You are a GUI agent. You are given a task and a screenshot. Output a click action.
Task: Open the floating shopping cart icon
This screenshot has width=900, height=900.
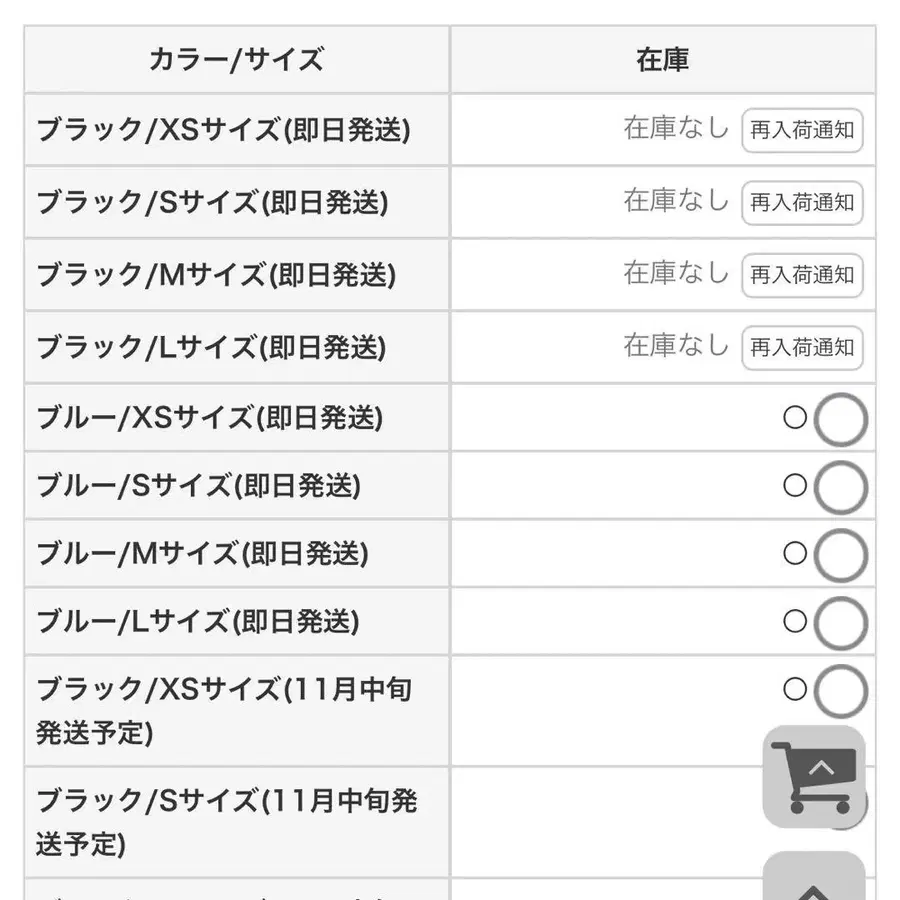tap(814, 777)
